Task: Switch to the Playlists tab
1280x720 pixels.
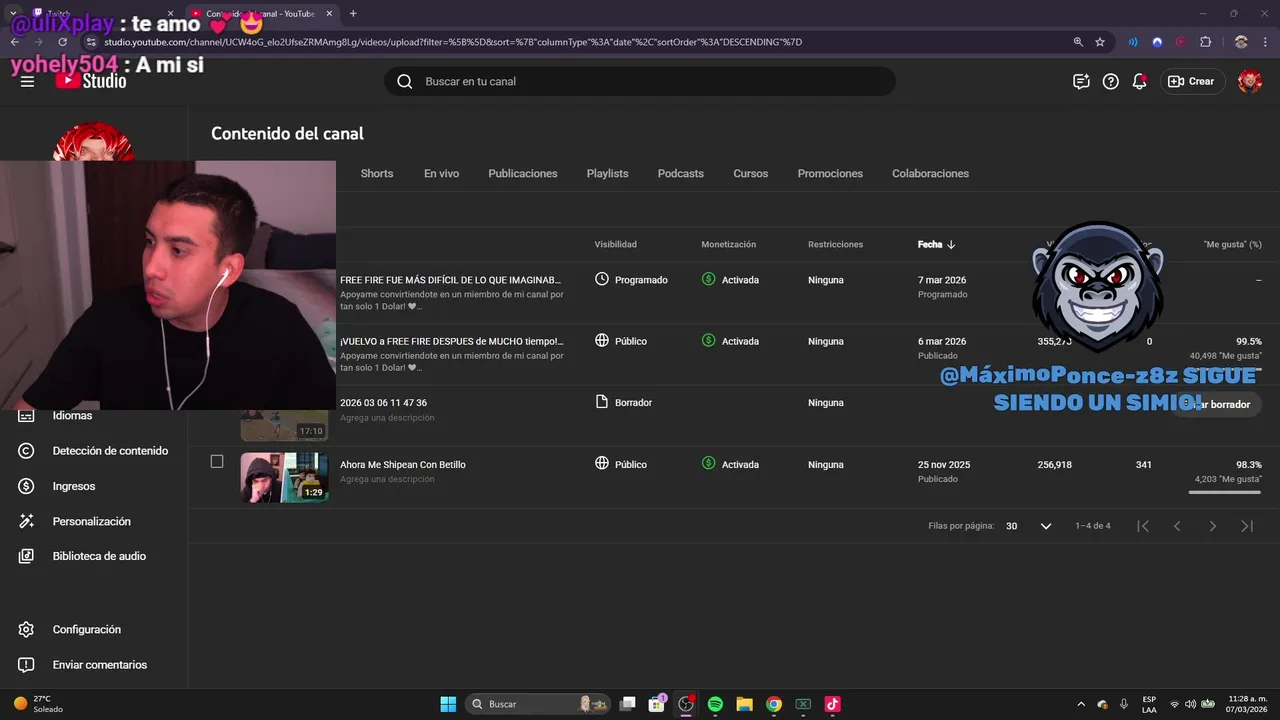Action: pyautogui.click(x=607, y=173)
